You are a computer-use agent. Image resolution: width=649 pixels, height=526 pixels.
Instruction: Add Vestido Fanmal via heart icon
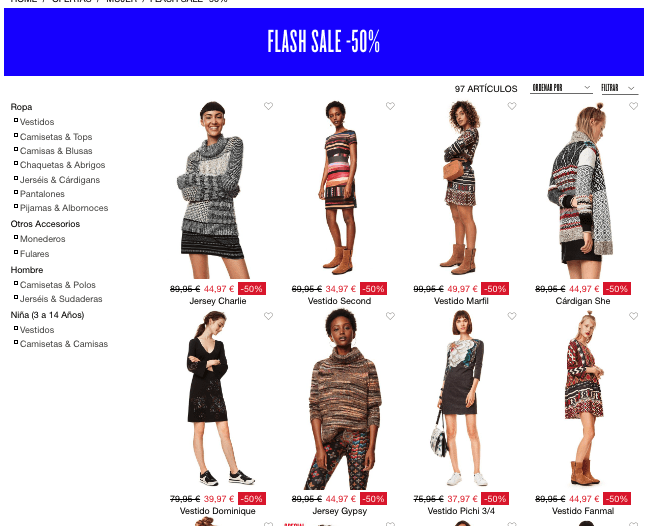click(633, 316)
